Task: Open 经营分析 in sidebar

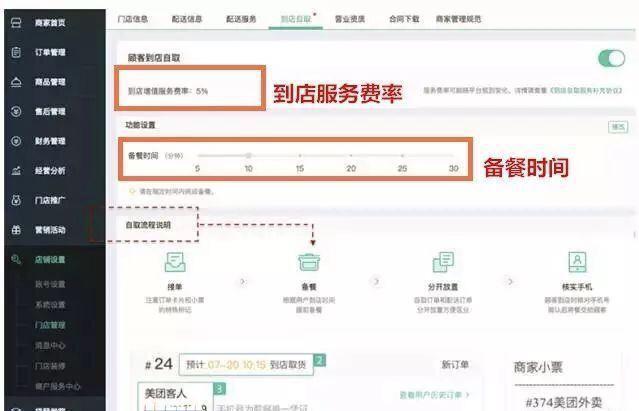Action: click(50, 171)
